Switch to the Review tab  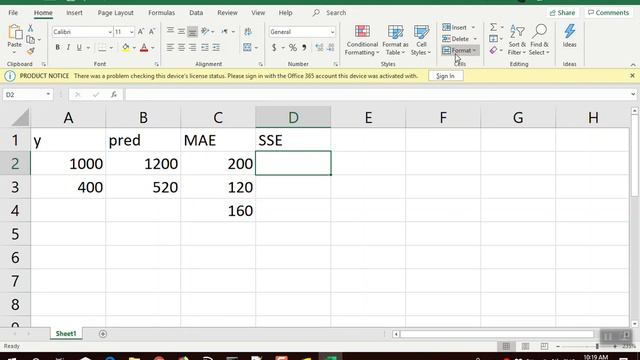[x=227, y=13]
